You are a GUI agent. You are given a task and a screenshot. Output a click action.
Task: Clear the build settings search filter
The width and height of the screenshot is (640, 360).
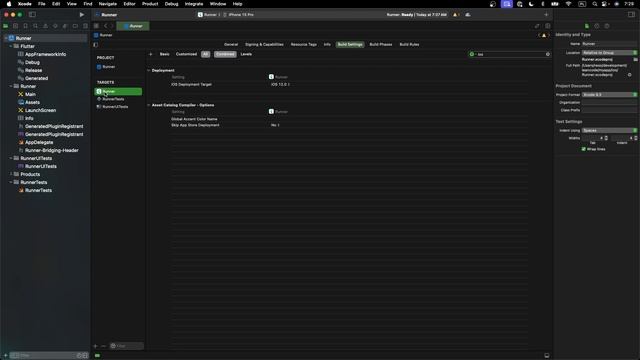[x=548, y=54]
